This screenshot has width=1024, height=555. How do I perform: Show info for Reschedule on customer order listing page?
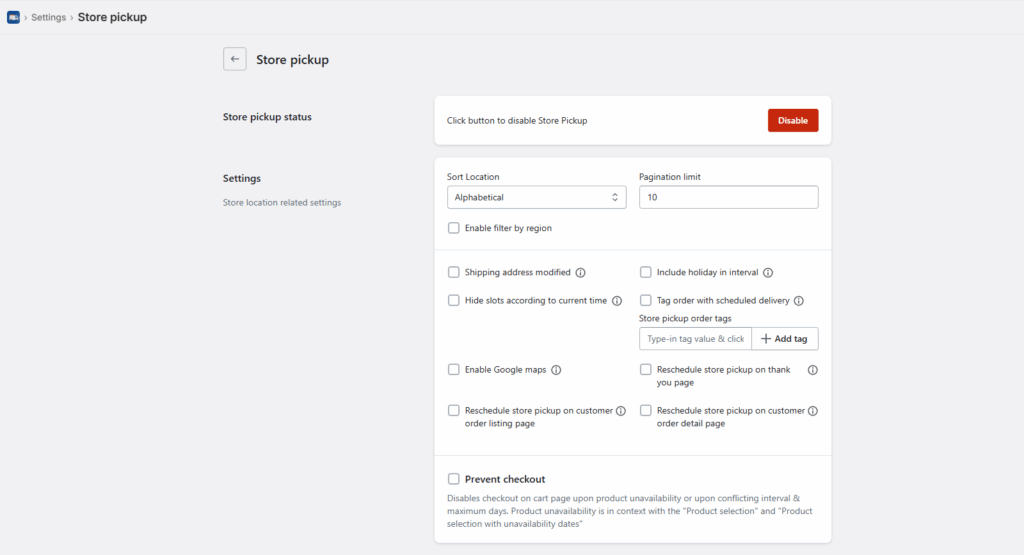tap(621, 411)
